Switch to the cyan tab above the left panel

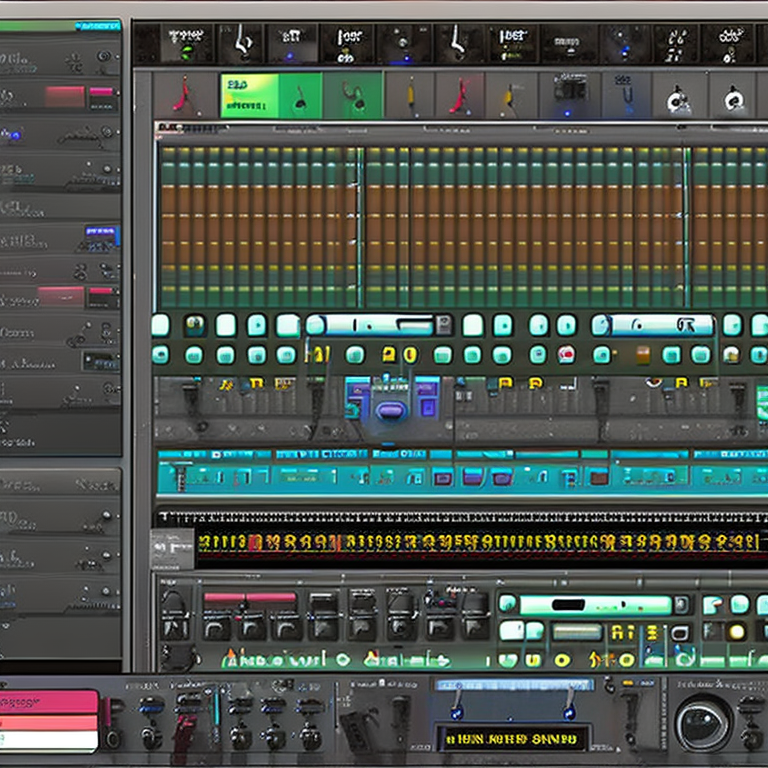(x=98, y=26)
